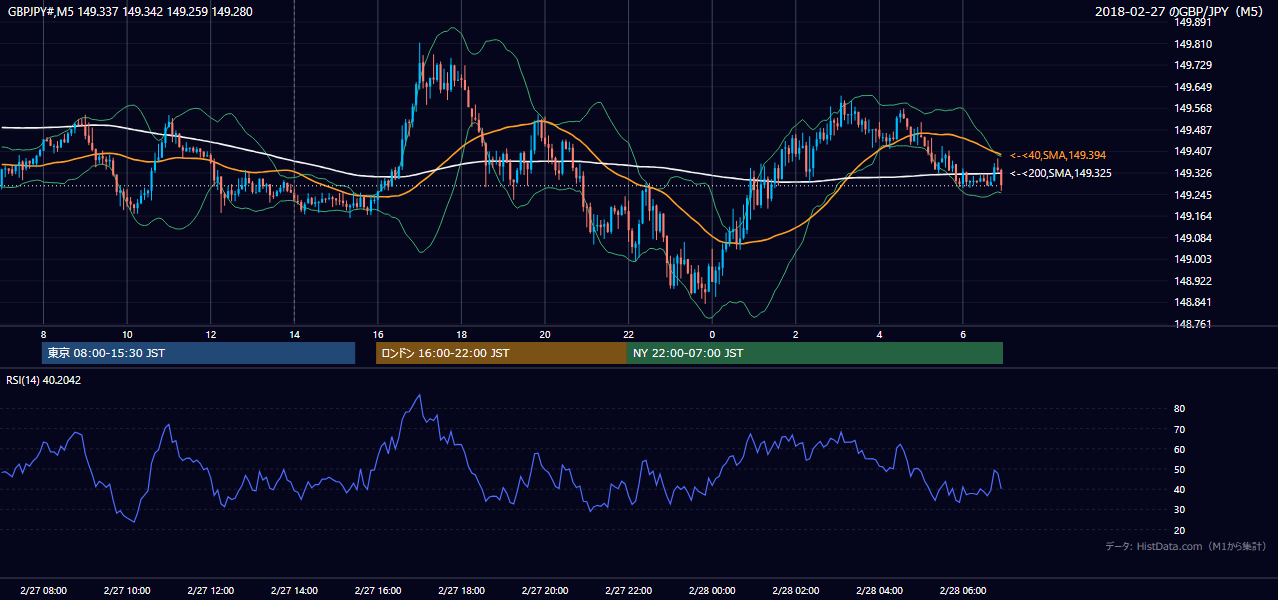Select the NY 22:00-07:00 JST session bar
The height and width of the screenshot is (600, 1278).
pyautogui.click(x=815, y=353)
